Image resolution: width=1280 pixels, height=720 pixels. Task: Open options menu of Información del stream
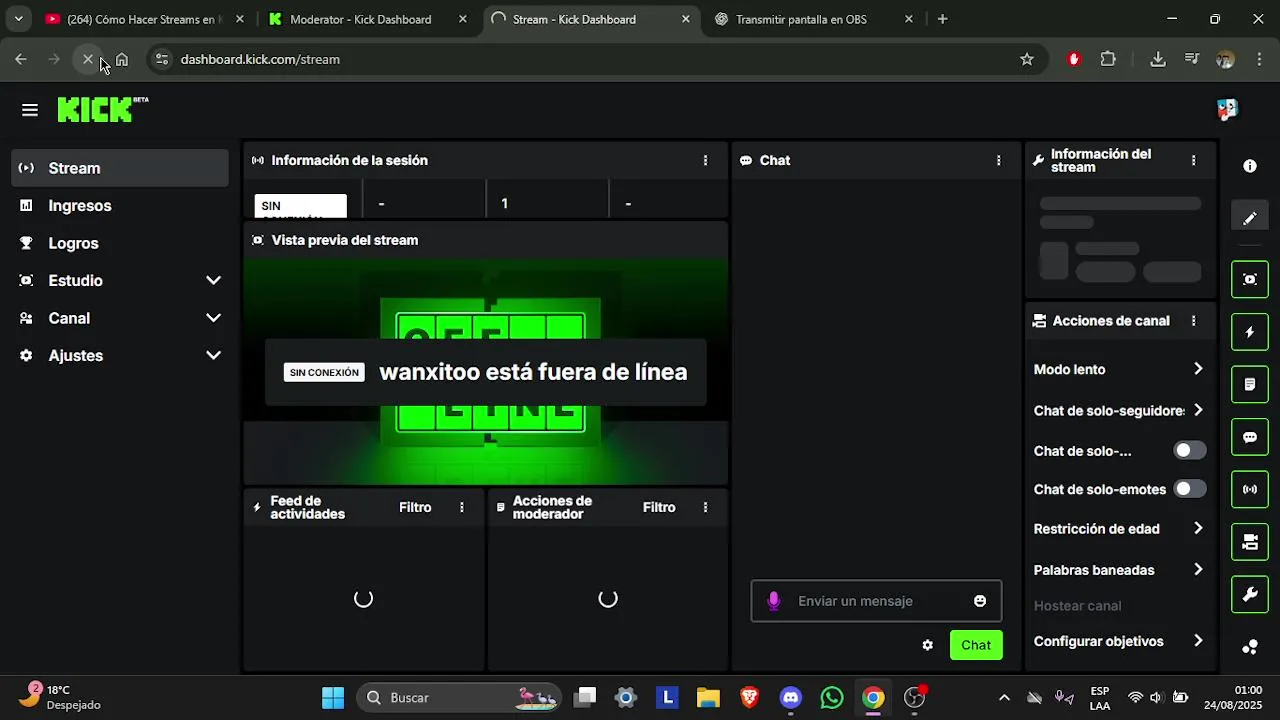coord(1193,160)
